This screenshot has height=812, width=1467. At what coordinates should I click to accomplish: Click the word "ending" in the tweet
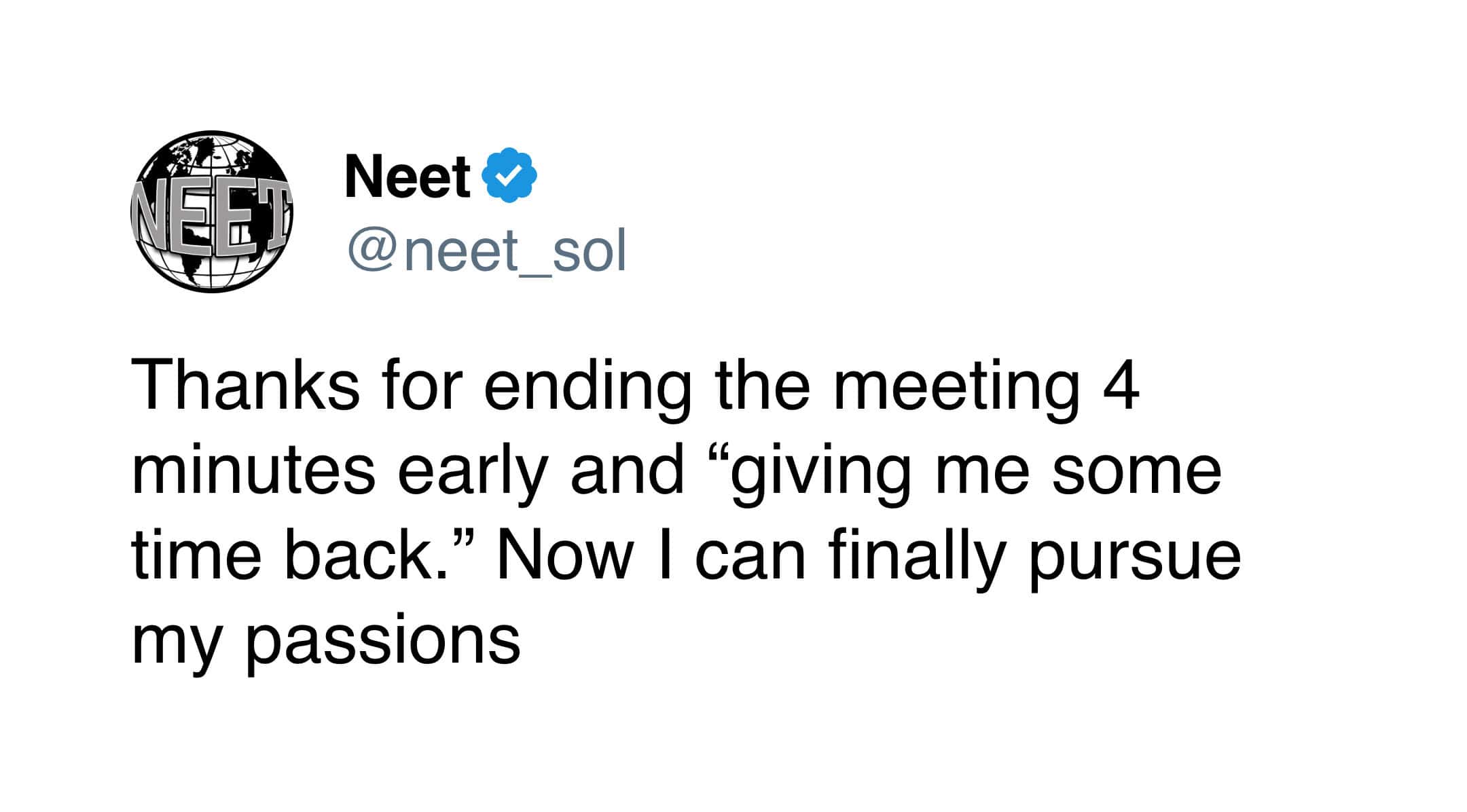click(x=587, y=387)
